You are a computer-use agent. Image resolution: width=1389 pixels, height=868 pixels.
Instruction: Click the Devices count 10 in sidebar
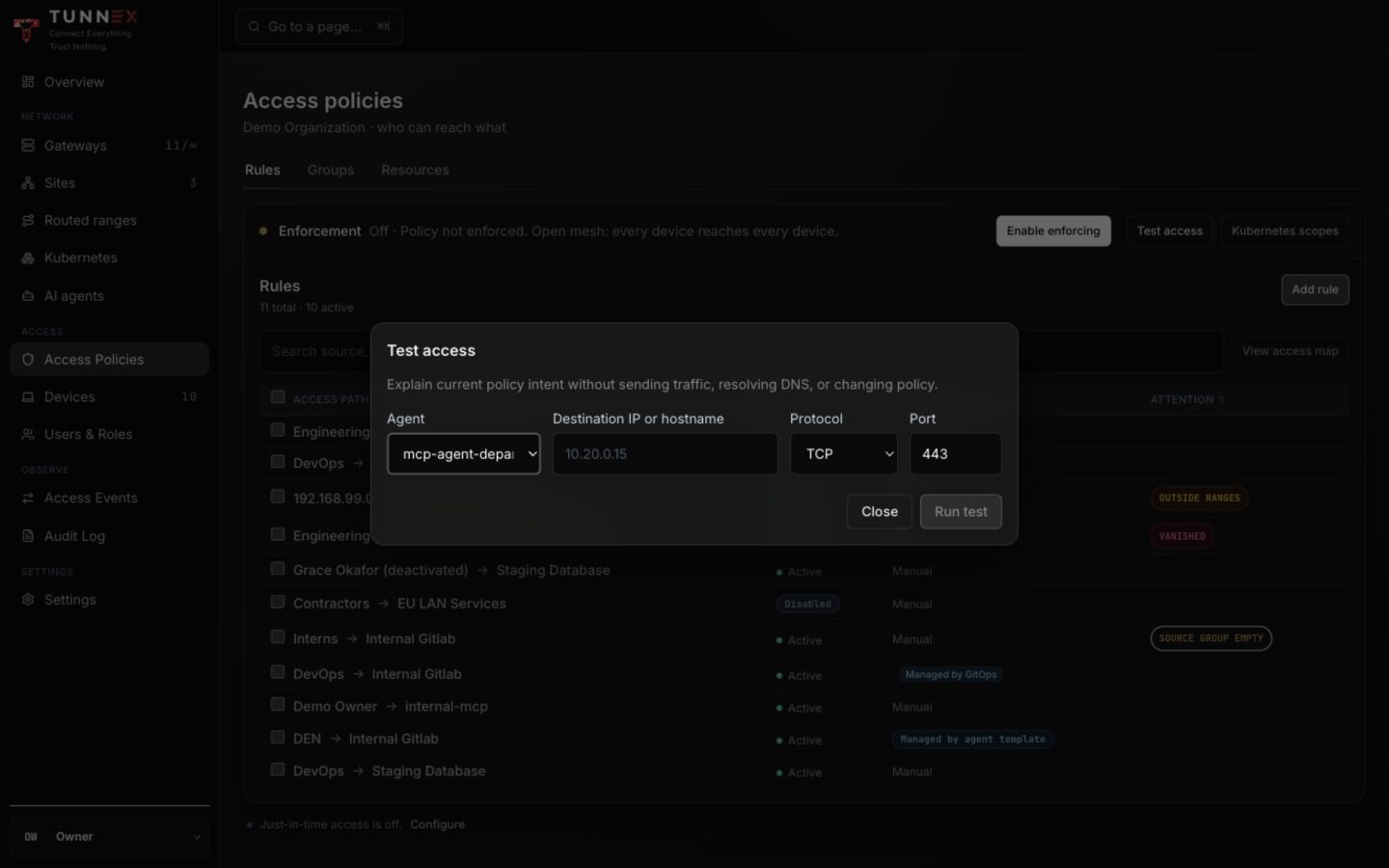[189, 397]
